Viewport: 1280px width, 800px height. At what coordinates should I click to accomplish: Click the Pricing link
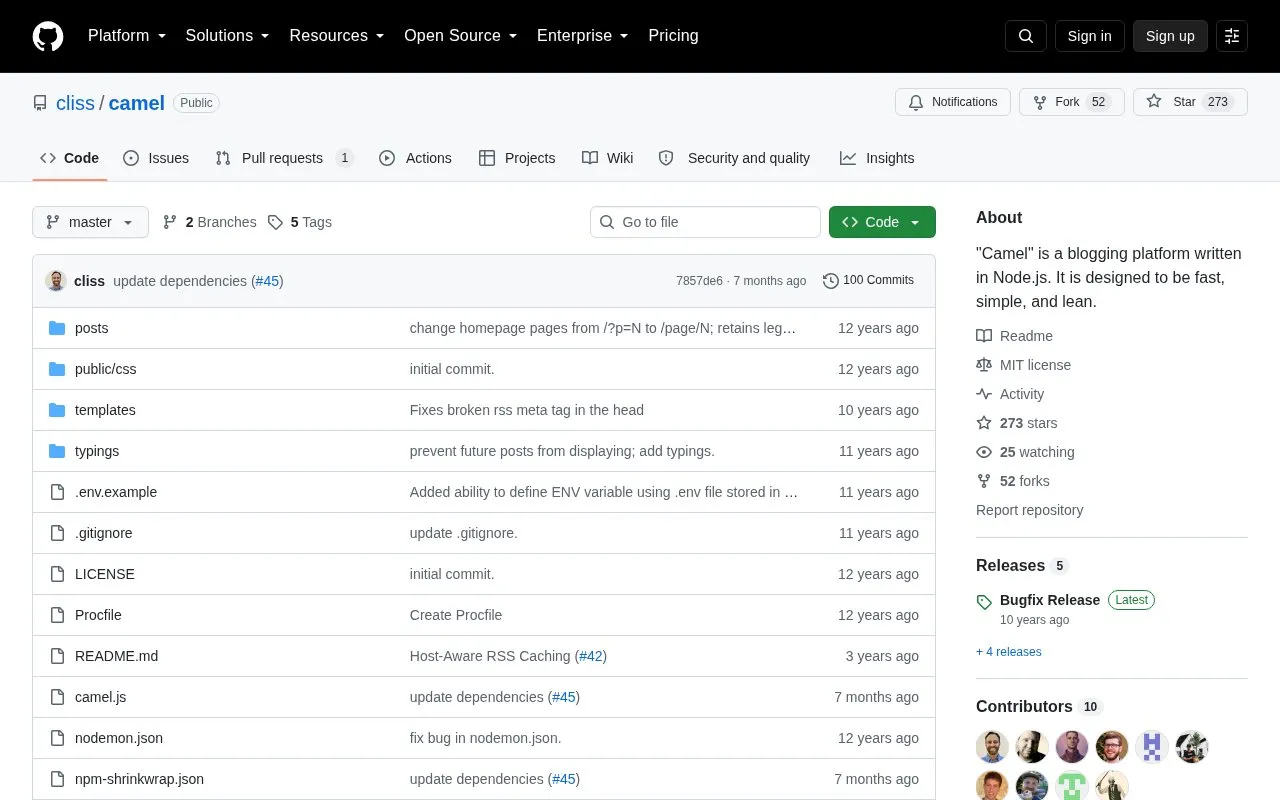coord(673,36)
